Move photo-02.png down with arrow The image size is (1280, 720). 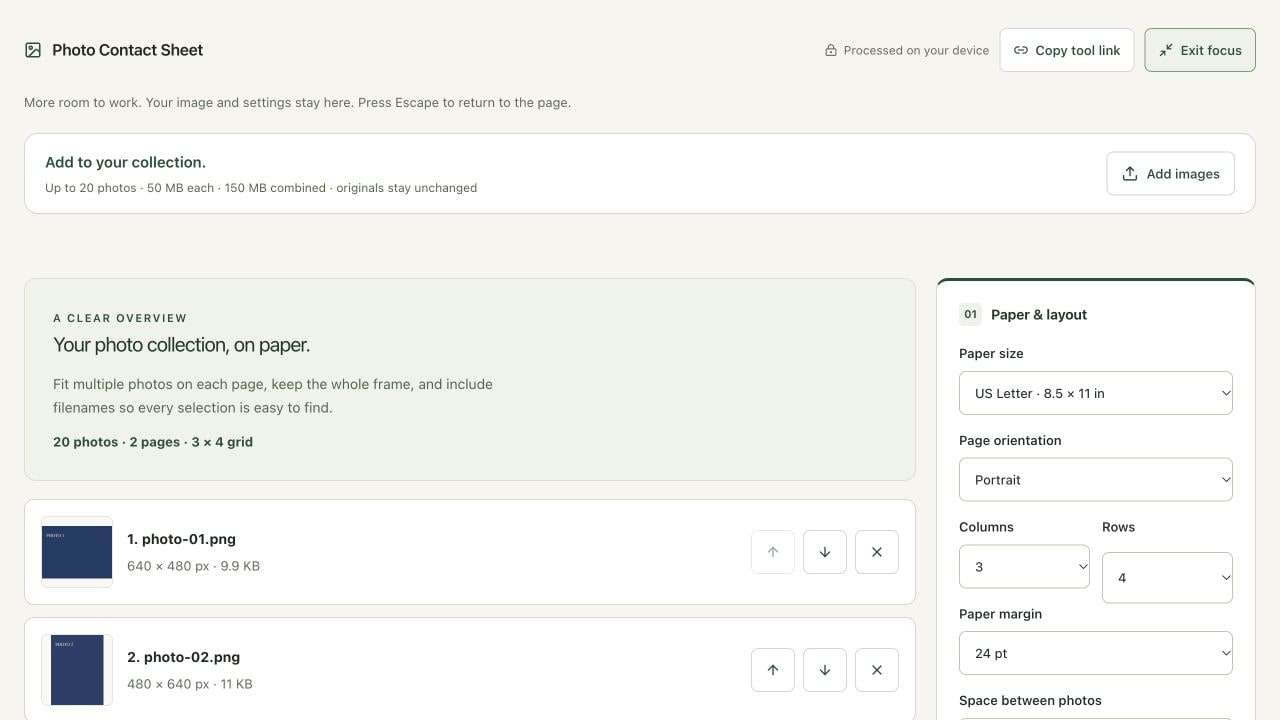tap(825, 670)
